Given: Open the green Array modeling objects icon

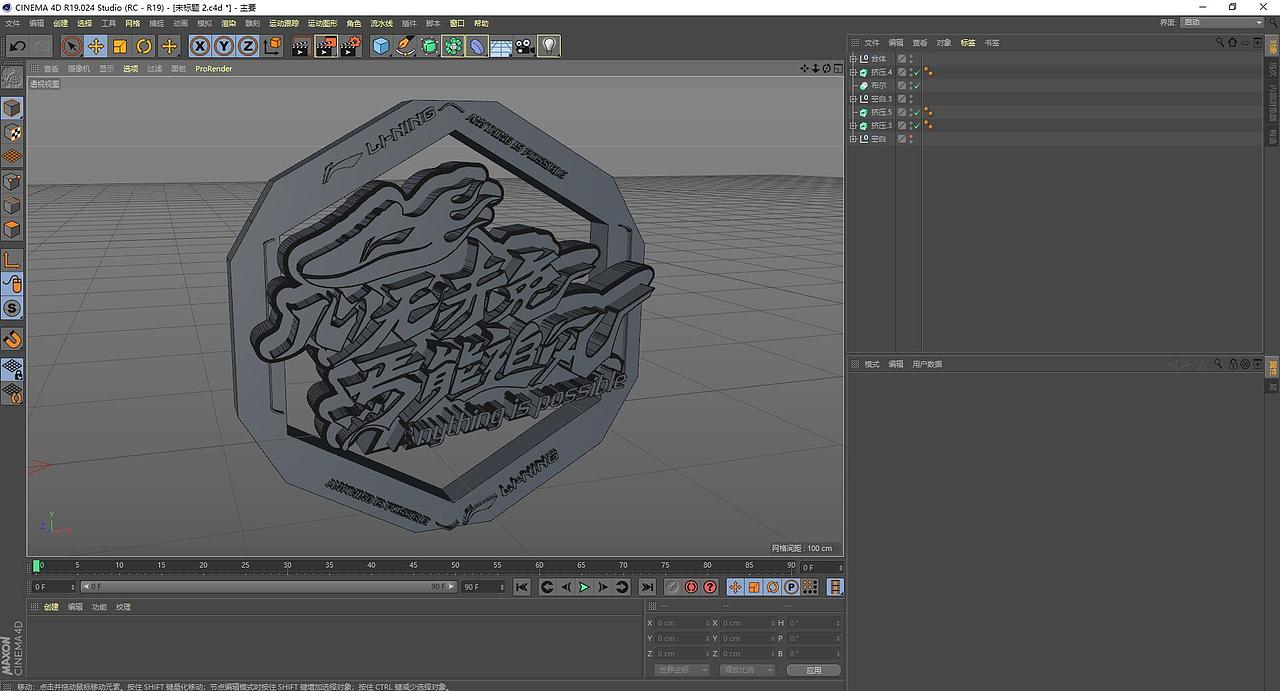Looking at the screenshot, I should (x=453, y=46).
